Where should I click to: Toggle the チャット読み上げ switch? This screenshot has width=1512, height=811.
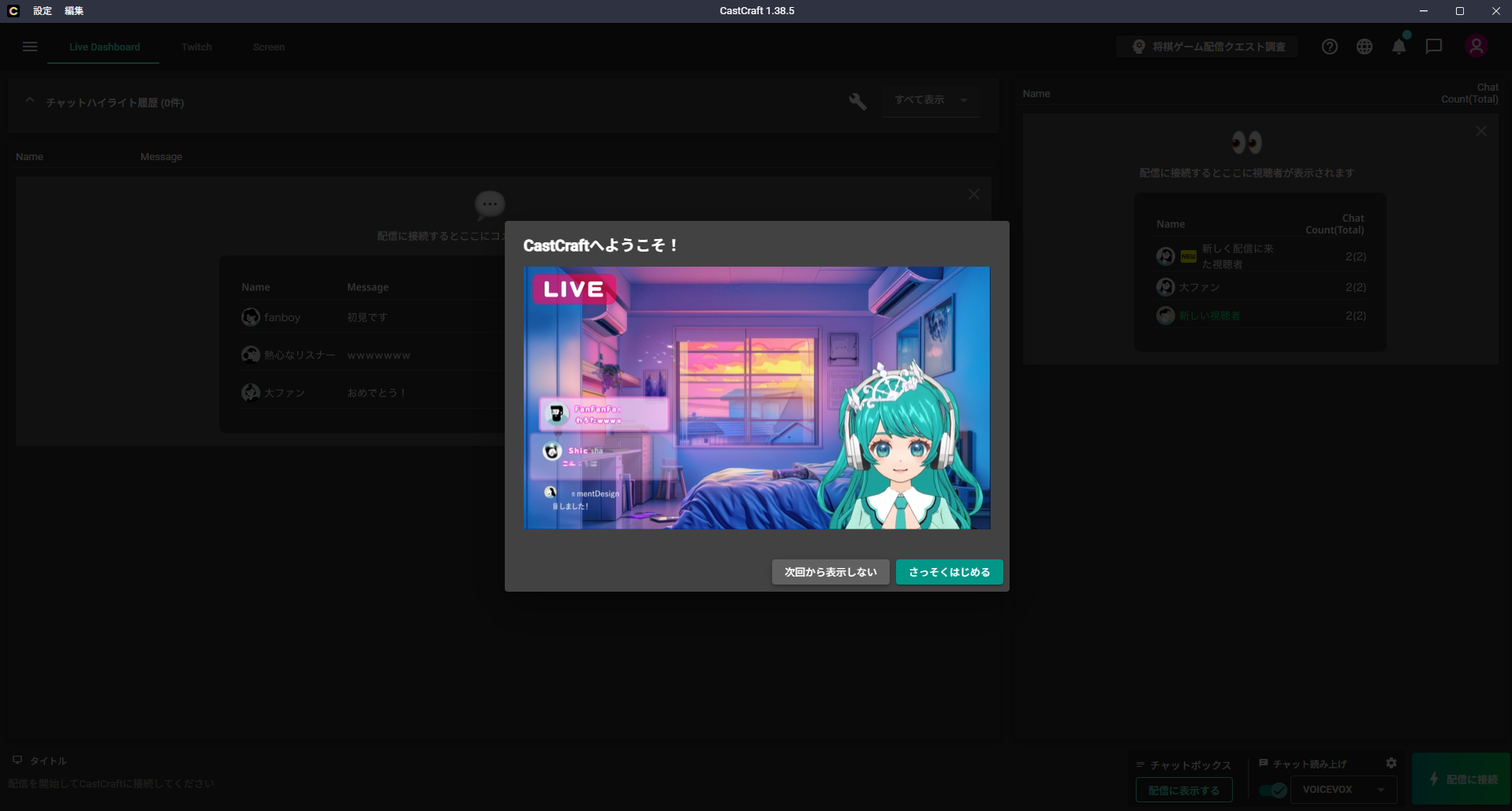point(1273,790)
